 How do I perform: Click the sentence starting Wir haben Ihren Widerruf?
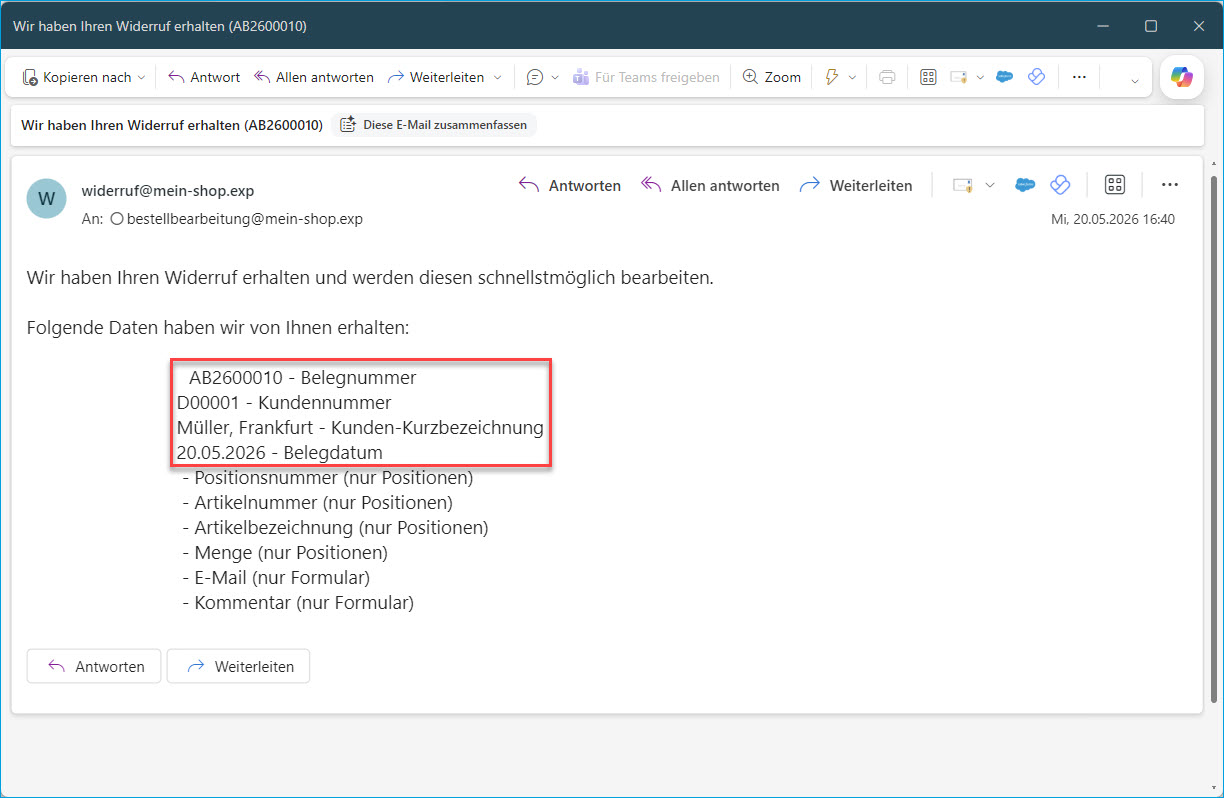pos(370,278)
